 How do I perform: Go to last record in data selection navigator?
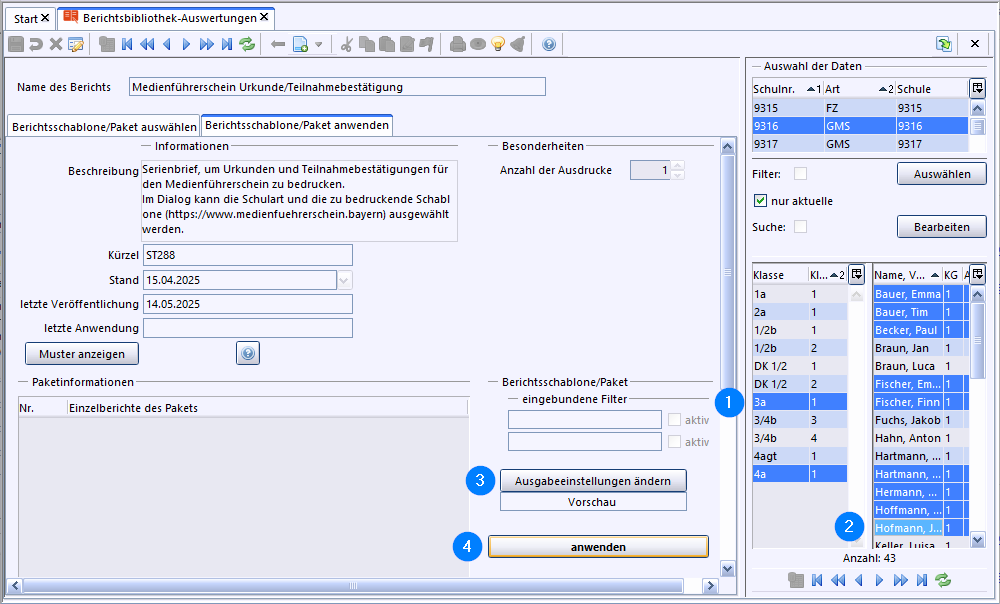[x=922, y=580]
